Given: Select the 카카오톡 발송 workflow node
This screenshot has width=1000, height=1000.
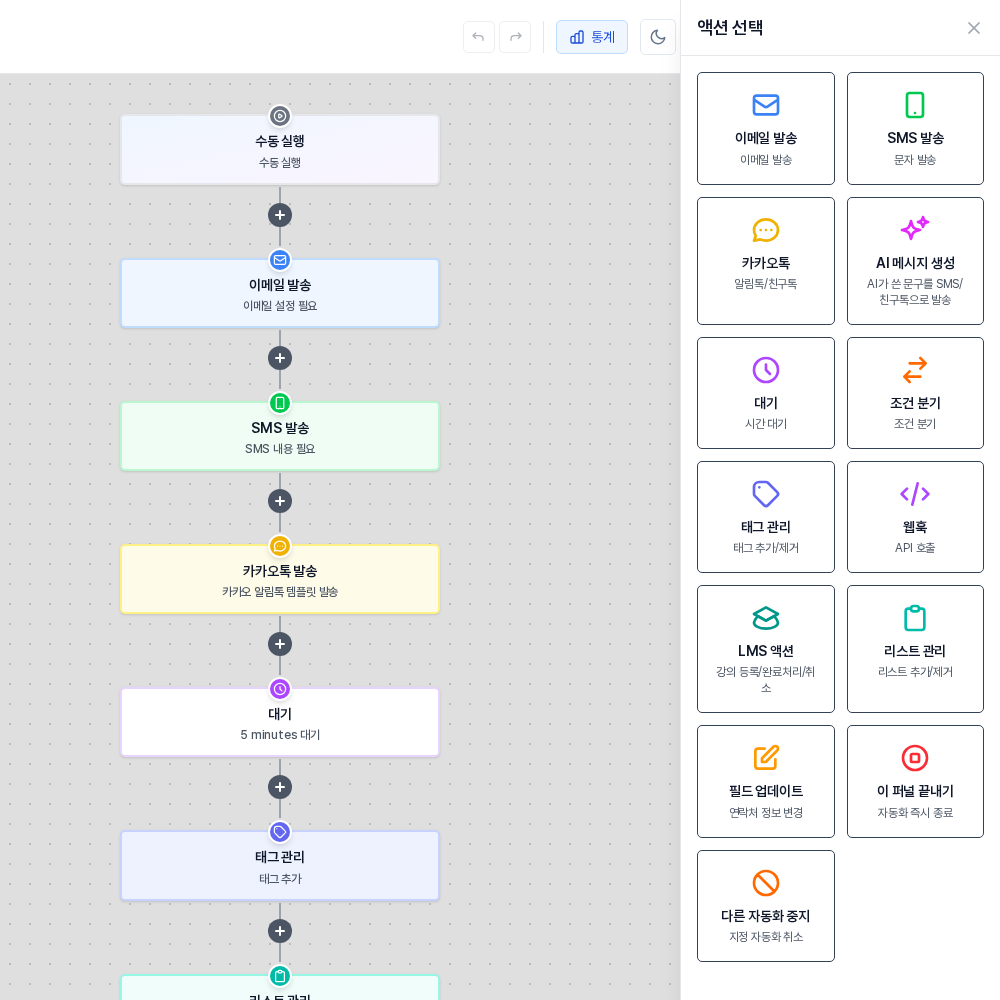Looking at the screenshot, I should [280, 579].
